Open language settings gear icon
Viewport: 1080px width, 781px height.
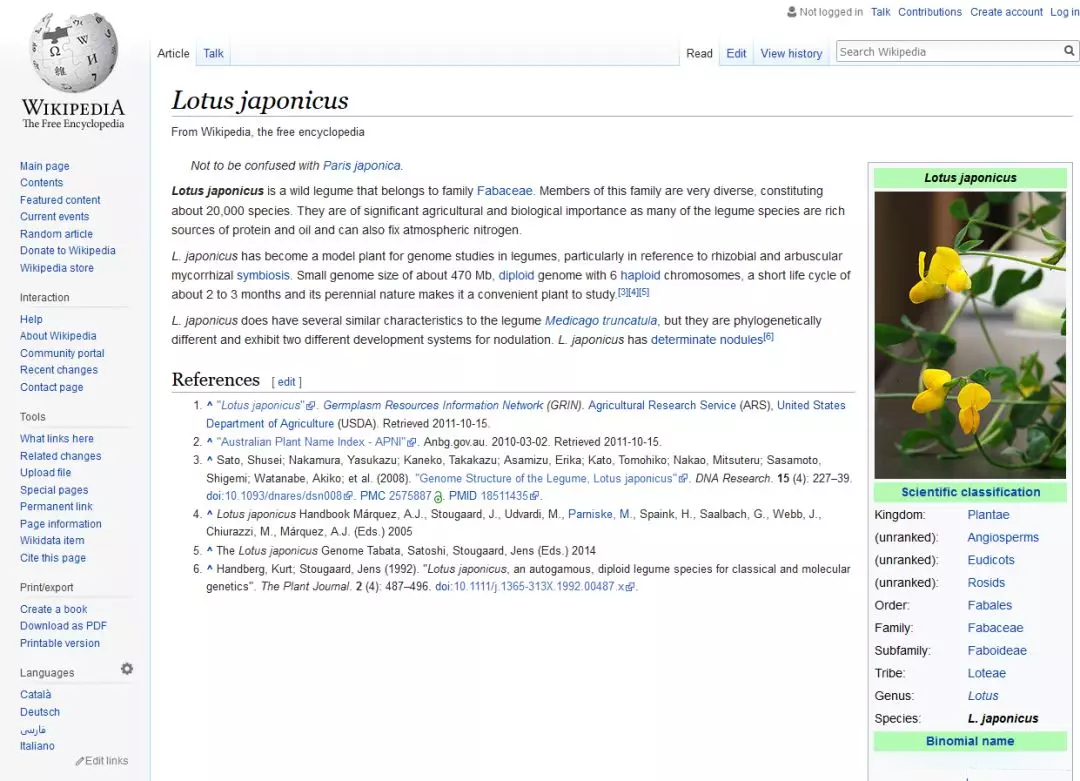click(127, 669)
